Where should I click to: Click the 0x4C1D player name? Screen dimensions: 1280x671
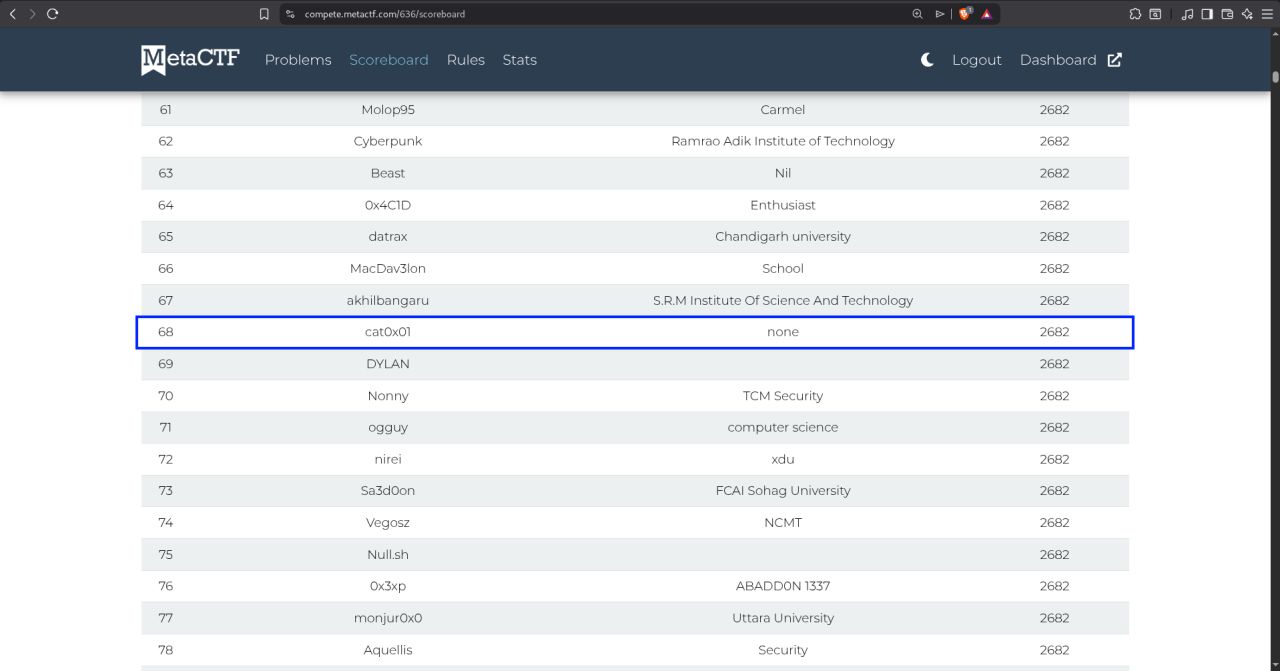pos(388,205)
